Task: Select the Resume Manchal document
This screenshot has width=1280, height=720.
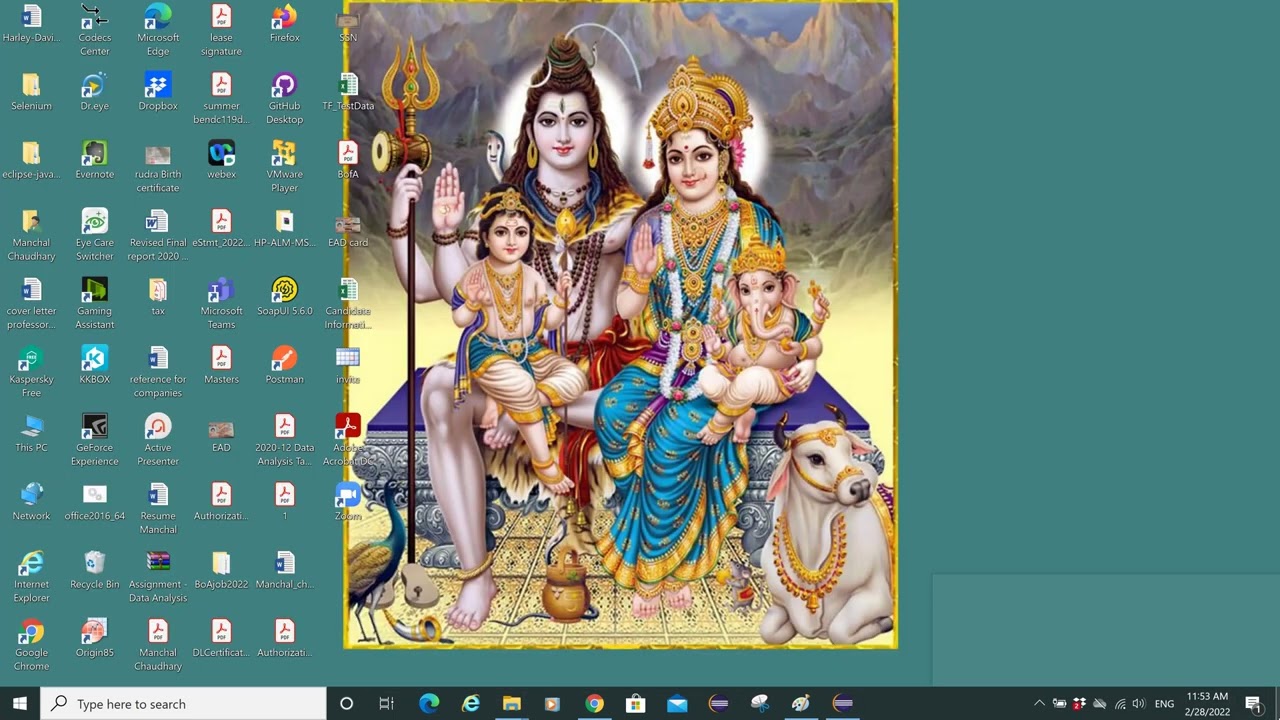Action: pos(158,508)
